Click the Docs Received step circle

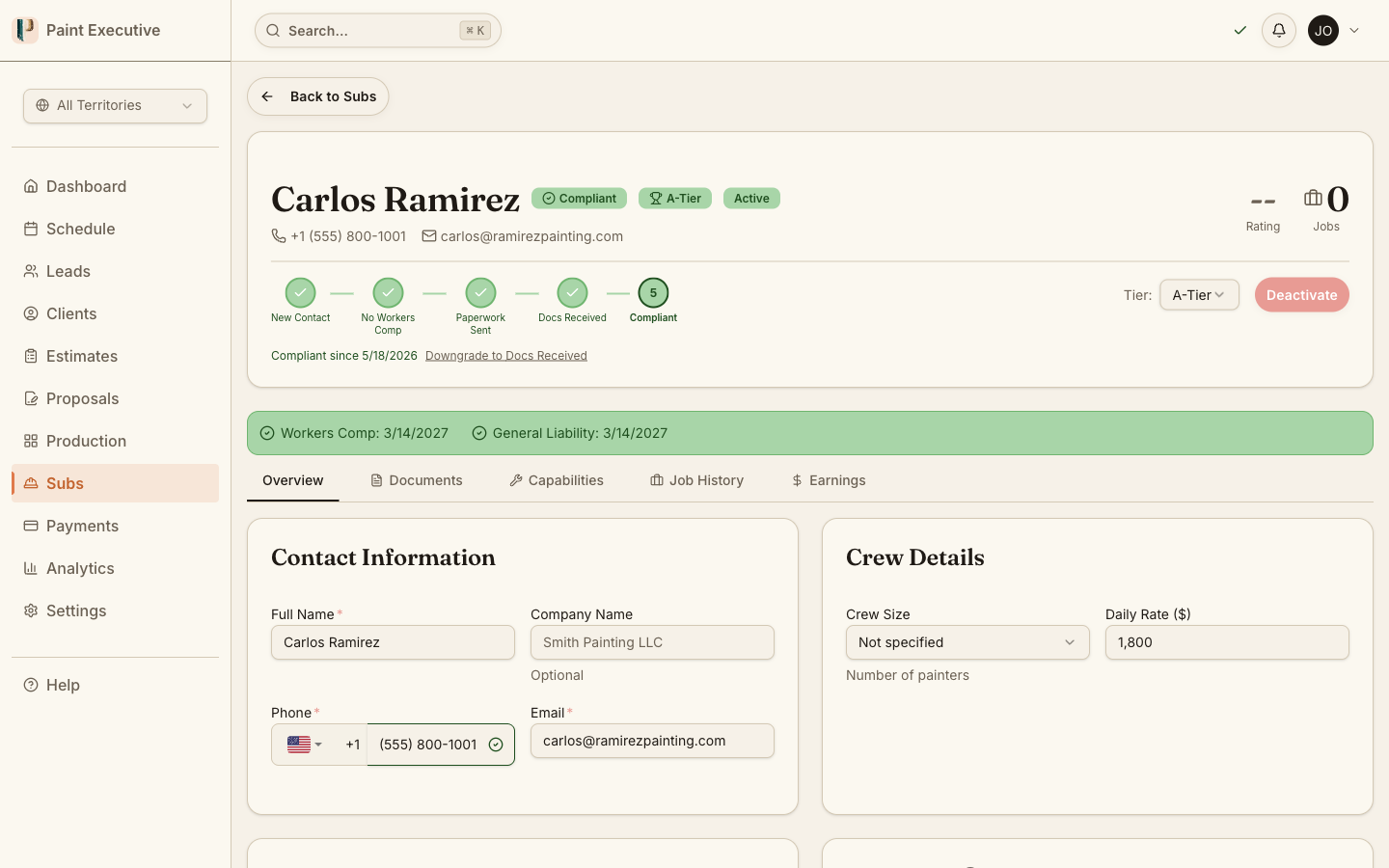point(572,292)
